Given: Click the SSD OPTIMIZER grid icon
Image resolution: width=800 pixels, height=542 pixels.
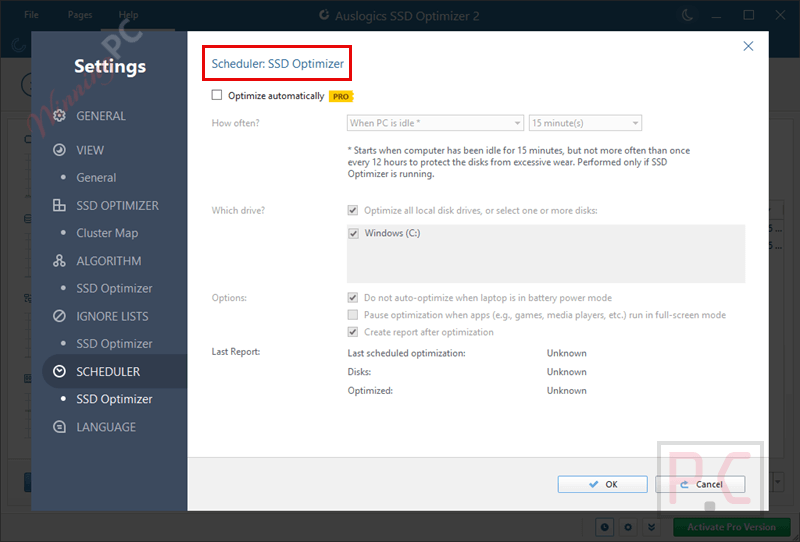Looking at the screenshot, I should (x=59, y=205).
